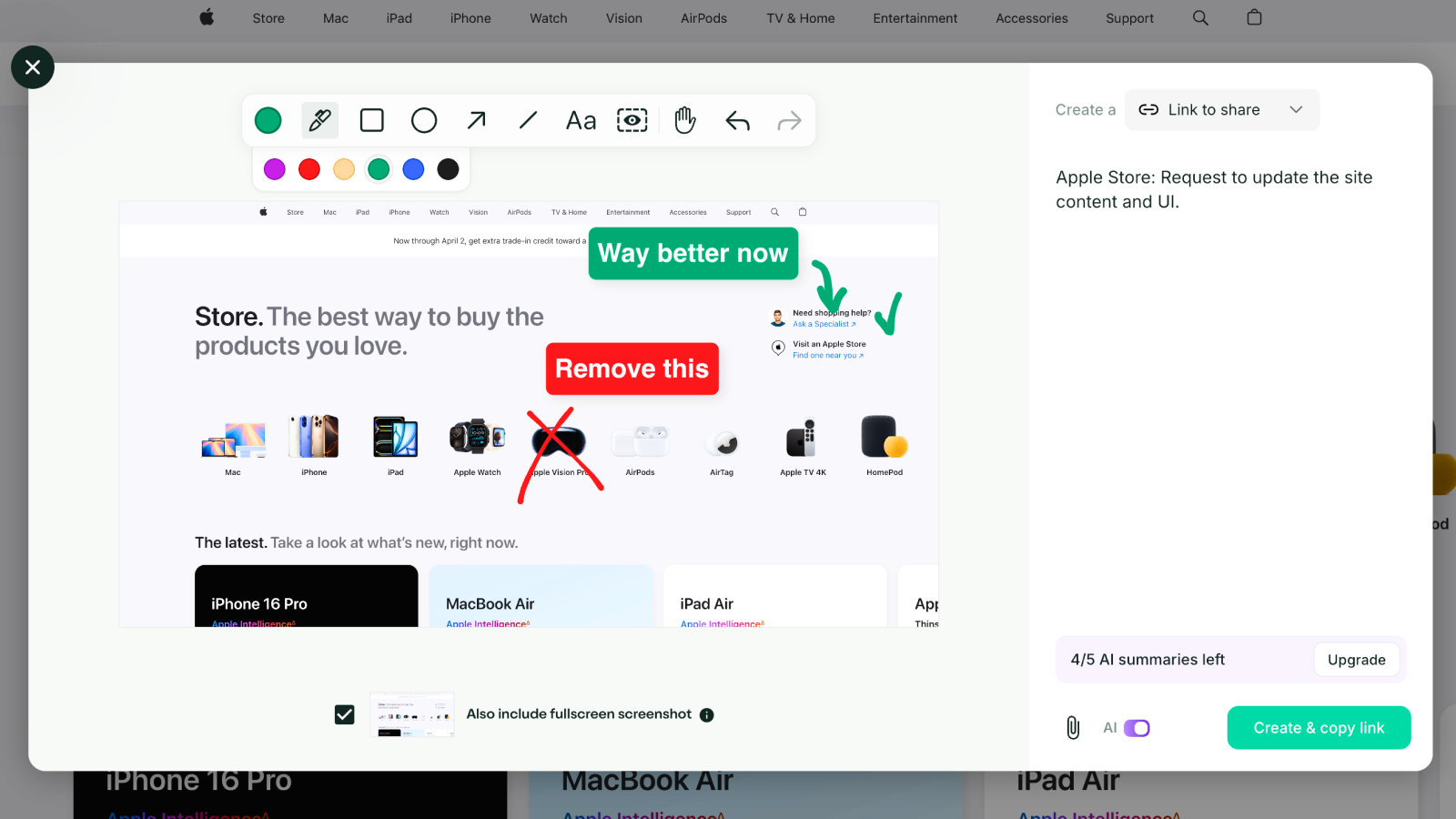This screenshot has height=819, width=1456.
Task: Select the rectangle shape tool
Action: pyautogui.click(x=371, y=120)
